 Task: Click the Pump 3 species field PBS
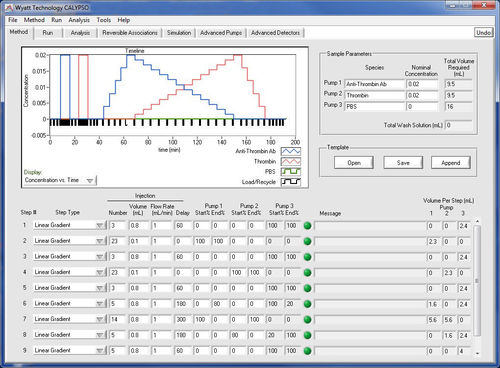[x=375, y=107]
